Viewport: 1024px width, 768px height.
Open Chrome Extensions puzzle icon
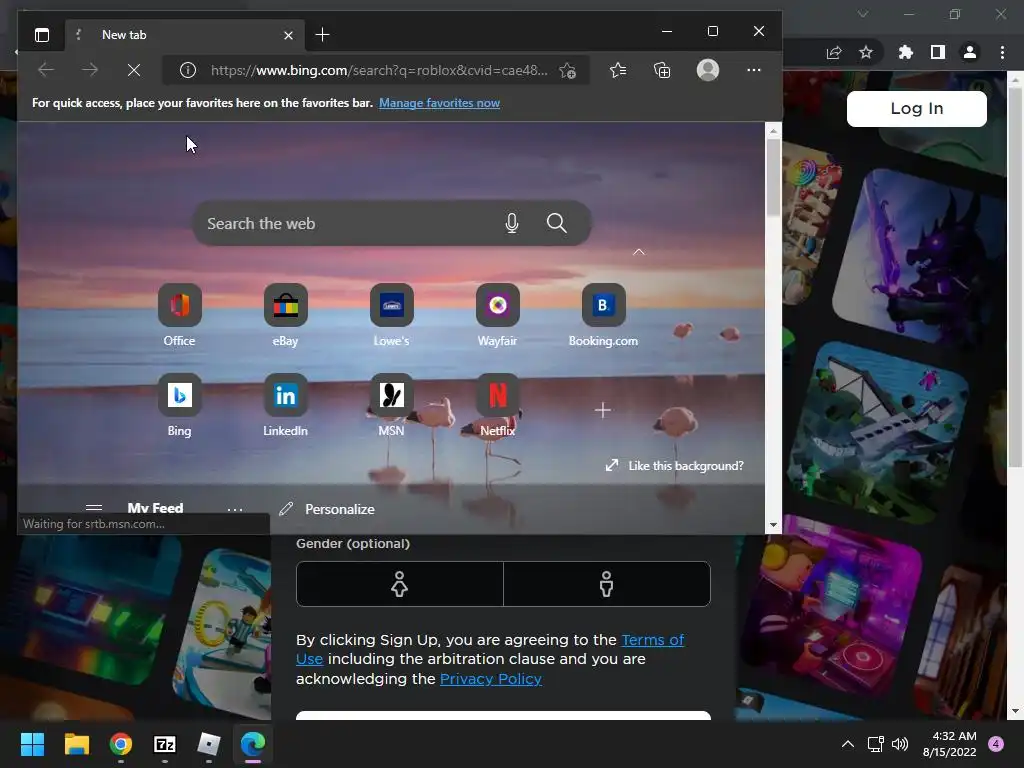[906, 52]
